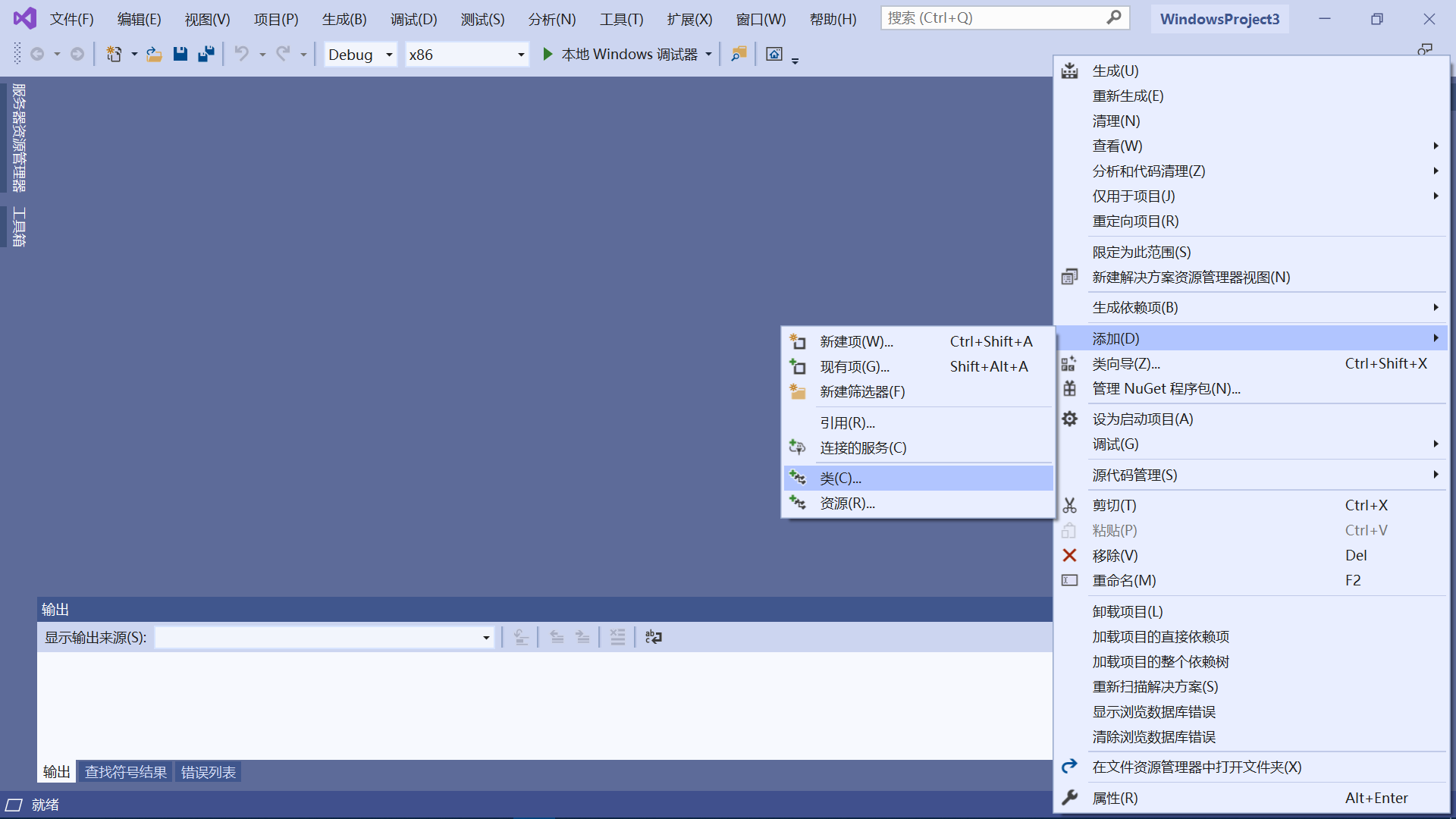
Task: Select 移除(V) in context menu
Action: [x=1251, y=556]
